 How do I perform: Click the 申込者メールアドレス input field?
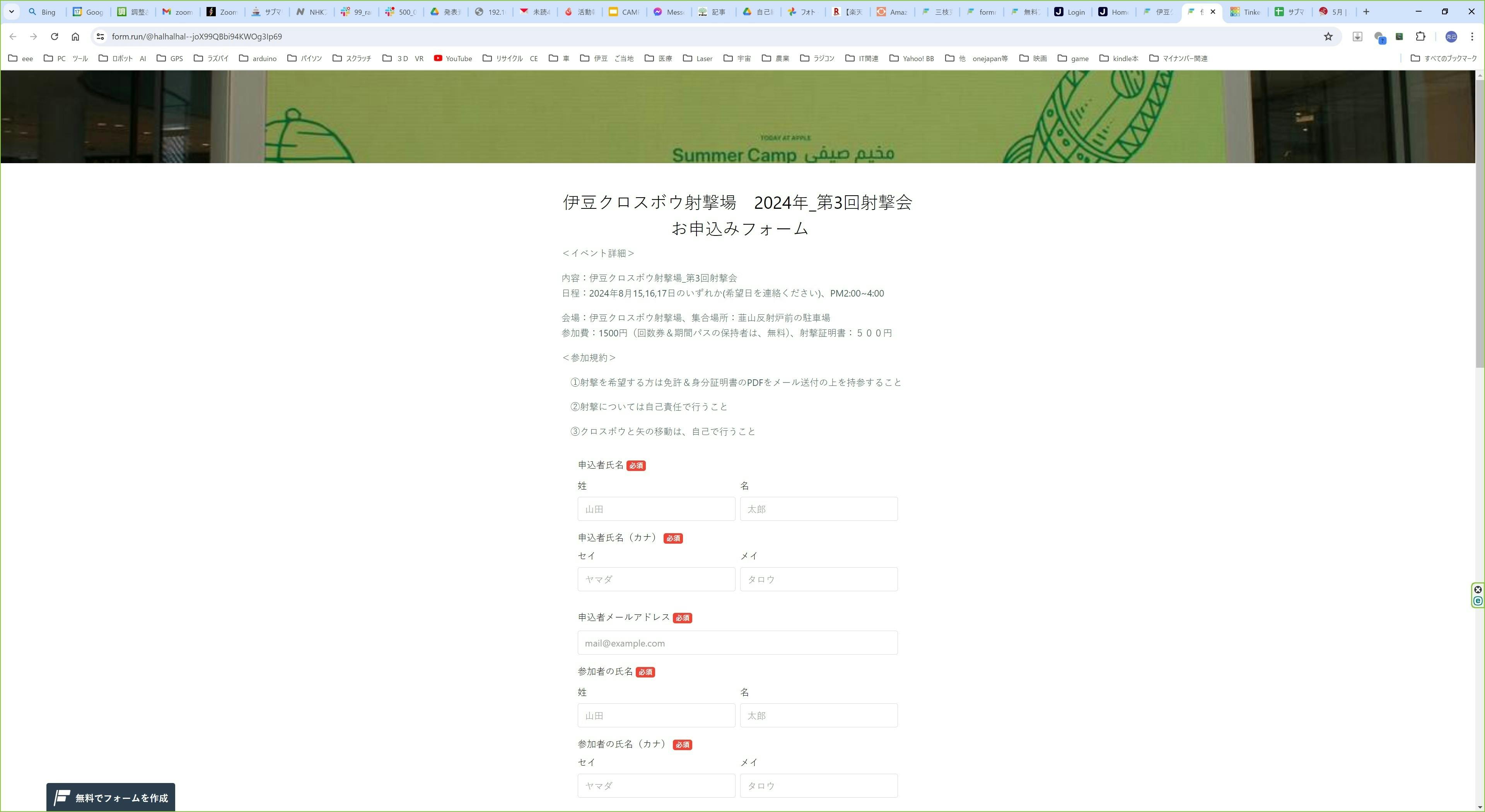tap(737, 643)
